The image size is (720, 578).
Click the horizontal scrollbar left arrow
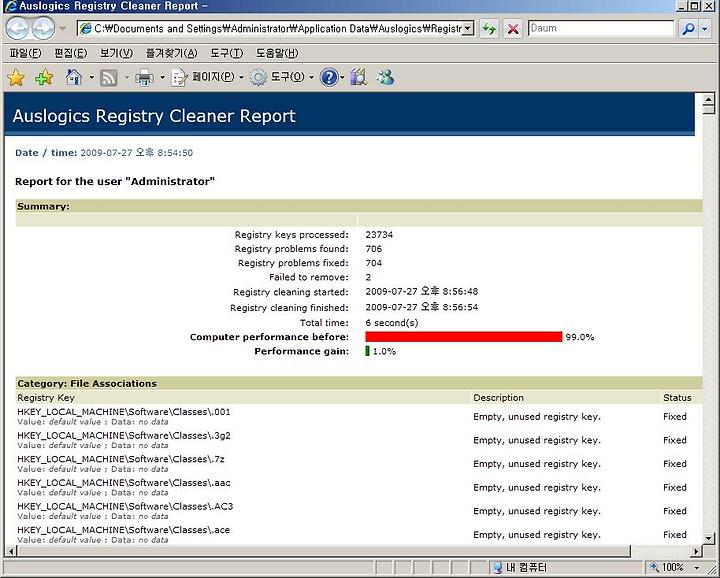pos(11,551)
